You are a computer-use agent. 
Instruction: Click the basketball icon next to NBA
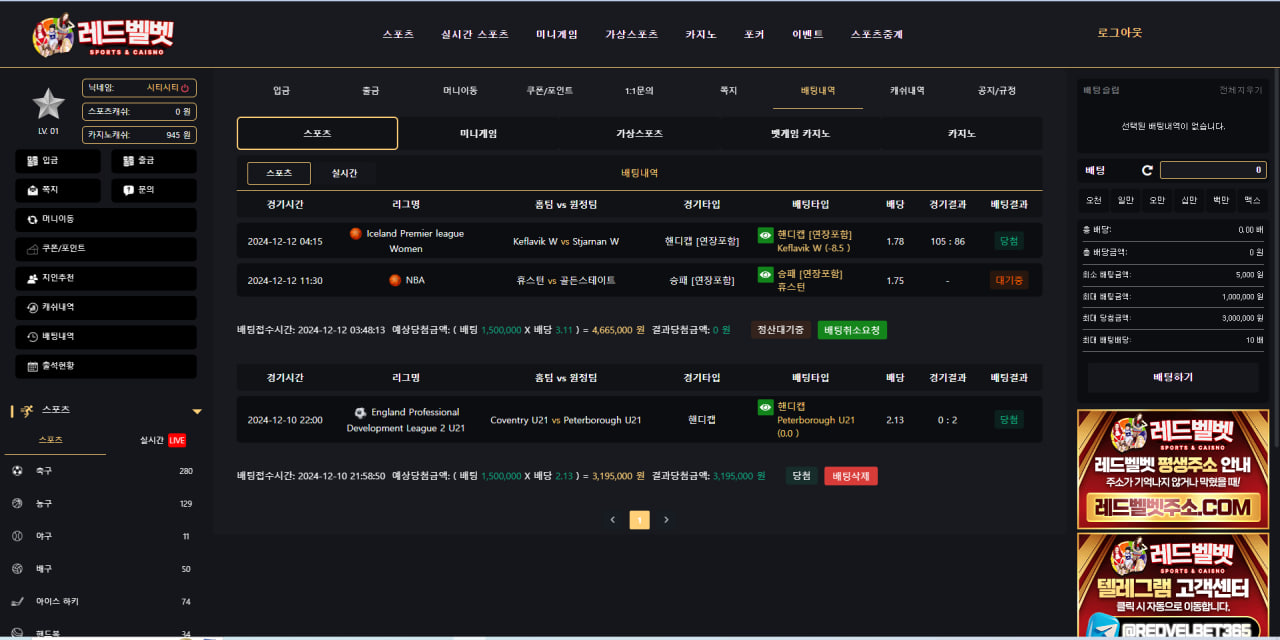(x=394, y=280)
